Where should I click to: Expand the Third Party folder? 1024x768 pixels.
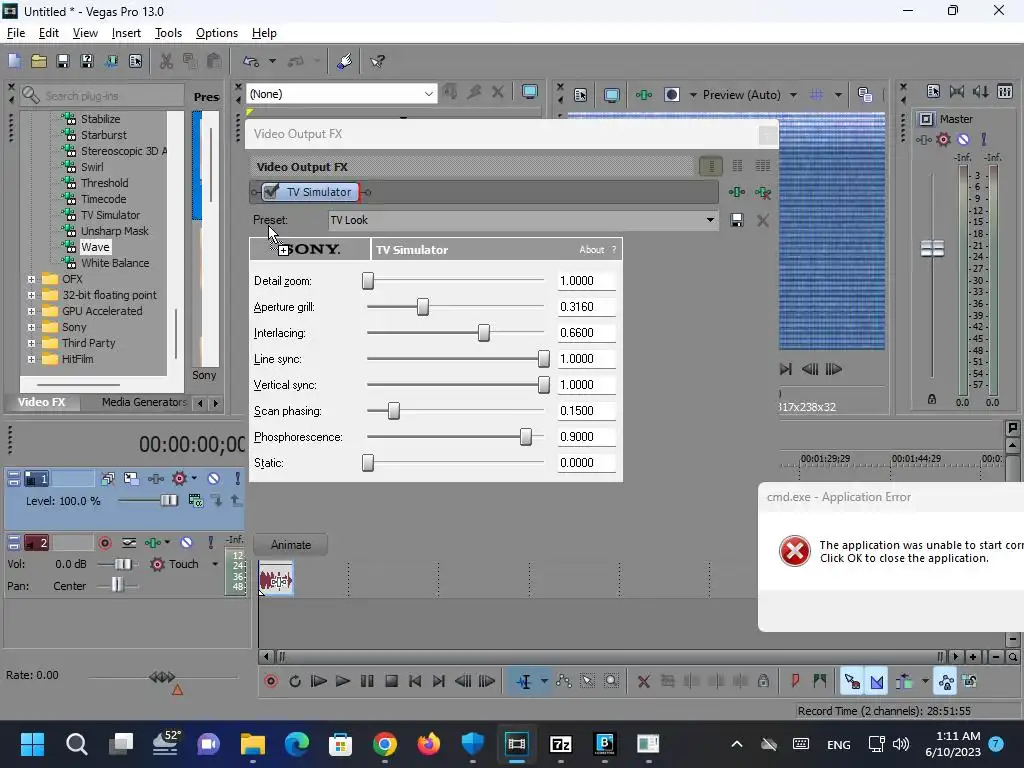pyautogui.click(x=31, y=343)
